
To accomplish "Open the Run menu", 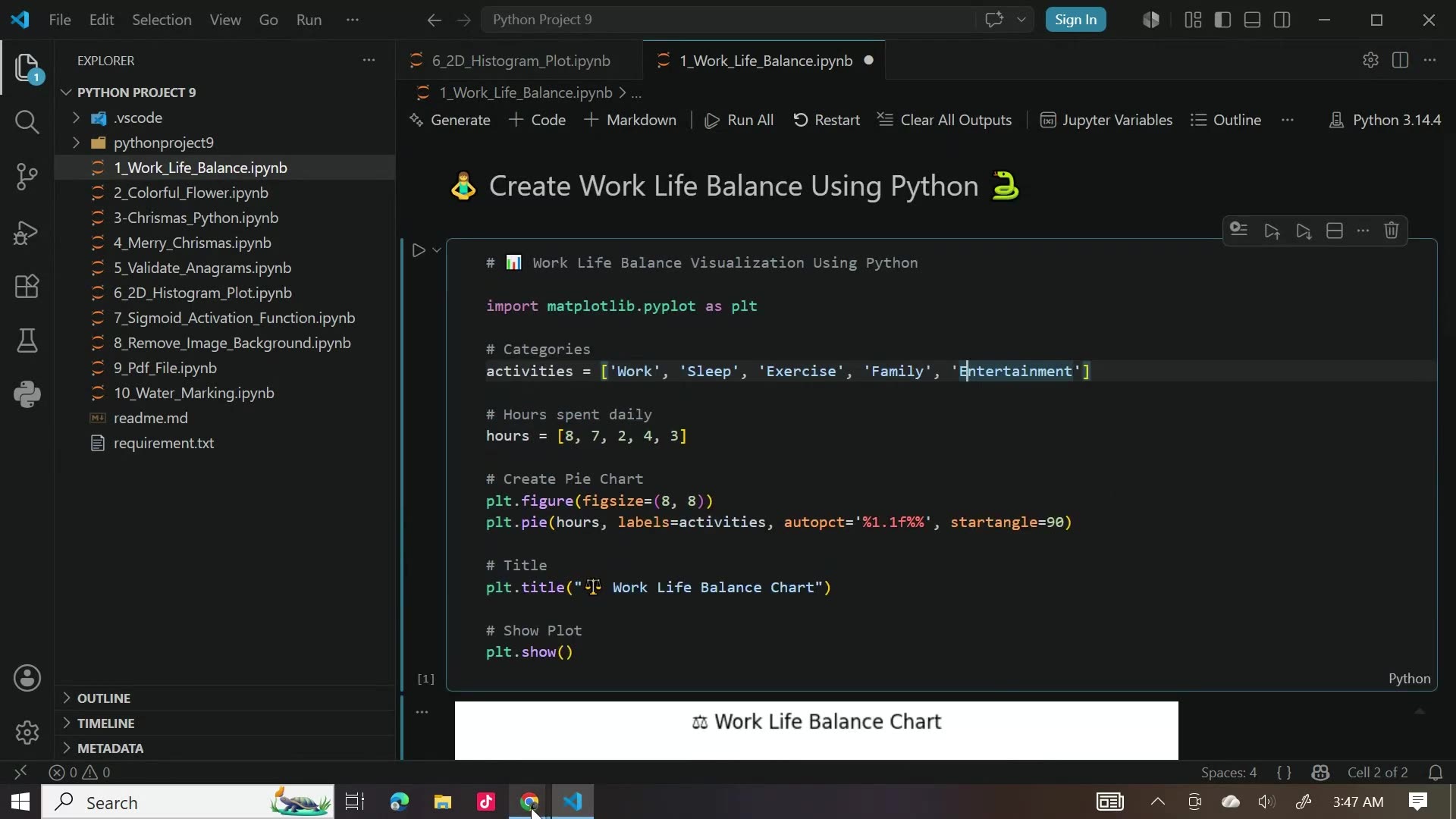I will (x=309, y=20).
